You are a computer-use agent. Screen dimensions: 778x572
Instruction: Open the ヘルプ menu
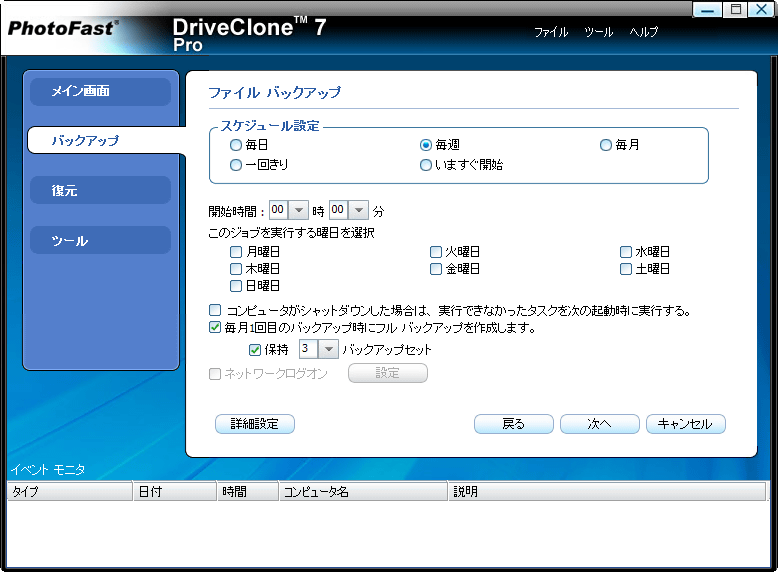tap(644, 32)
